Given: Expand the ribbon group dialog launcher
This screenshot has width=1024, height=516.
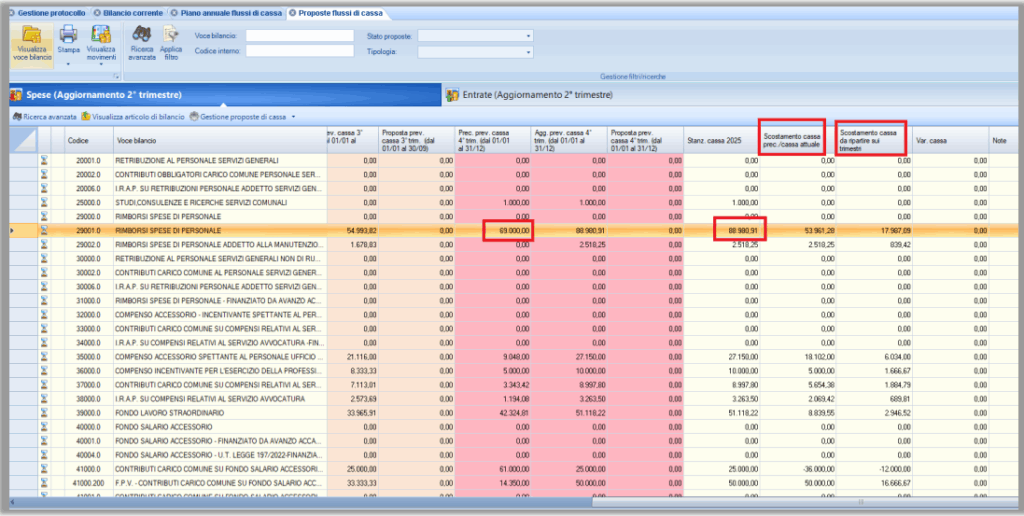Looking at the screenshot, I should tap(117, 76).
